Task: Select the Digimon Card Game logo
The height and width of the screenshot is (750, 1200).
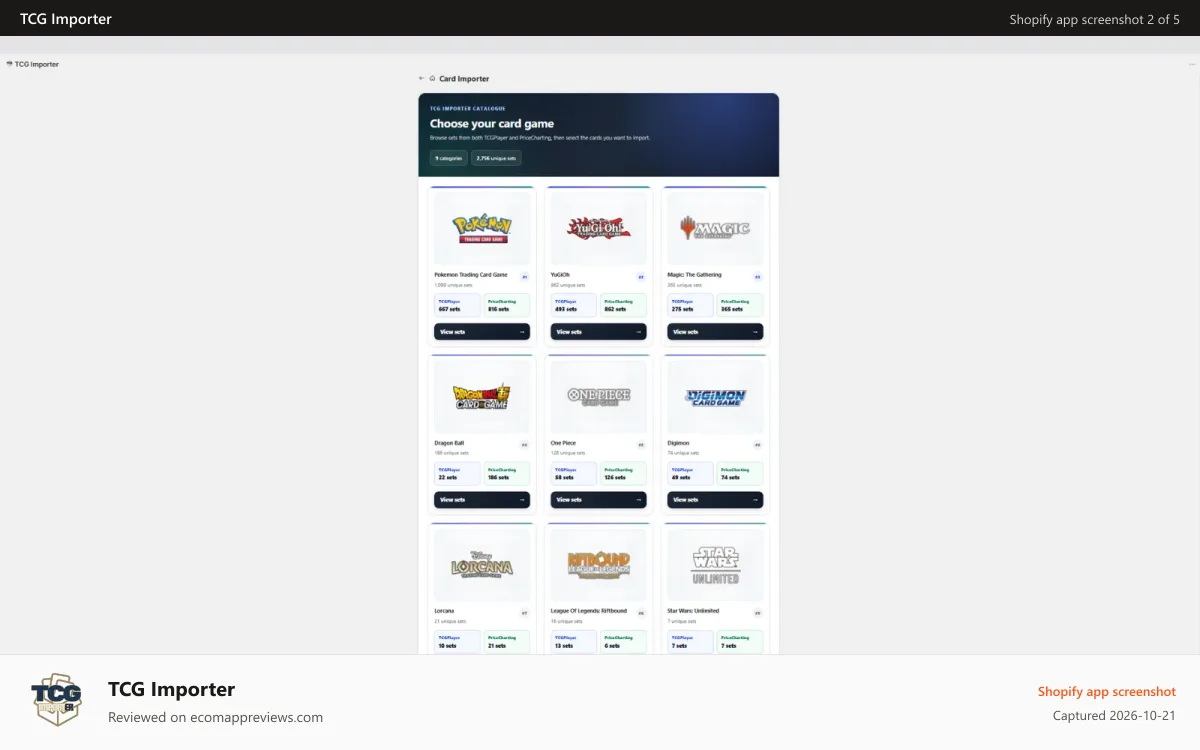Action: coord(715,397)
